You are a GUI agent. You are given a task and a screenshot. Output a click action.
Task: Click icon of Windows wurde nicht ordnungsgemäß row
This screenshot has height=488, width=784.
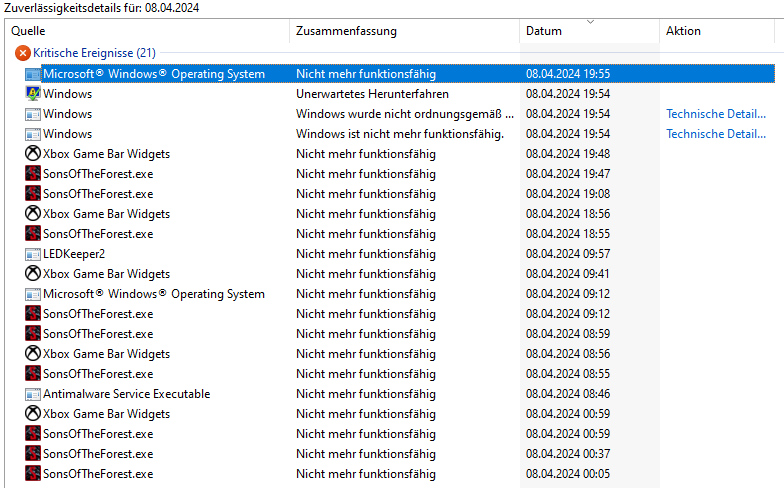point(33,114)
